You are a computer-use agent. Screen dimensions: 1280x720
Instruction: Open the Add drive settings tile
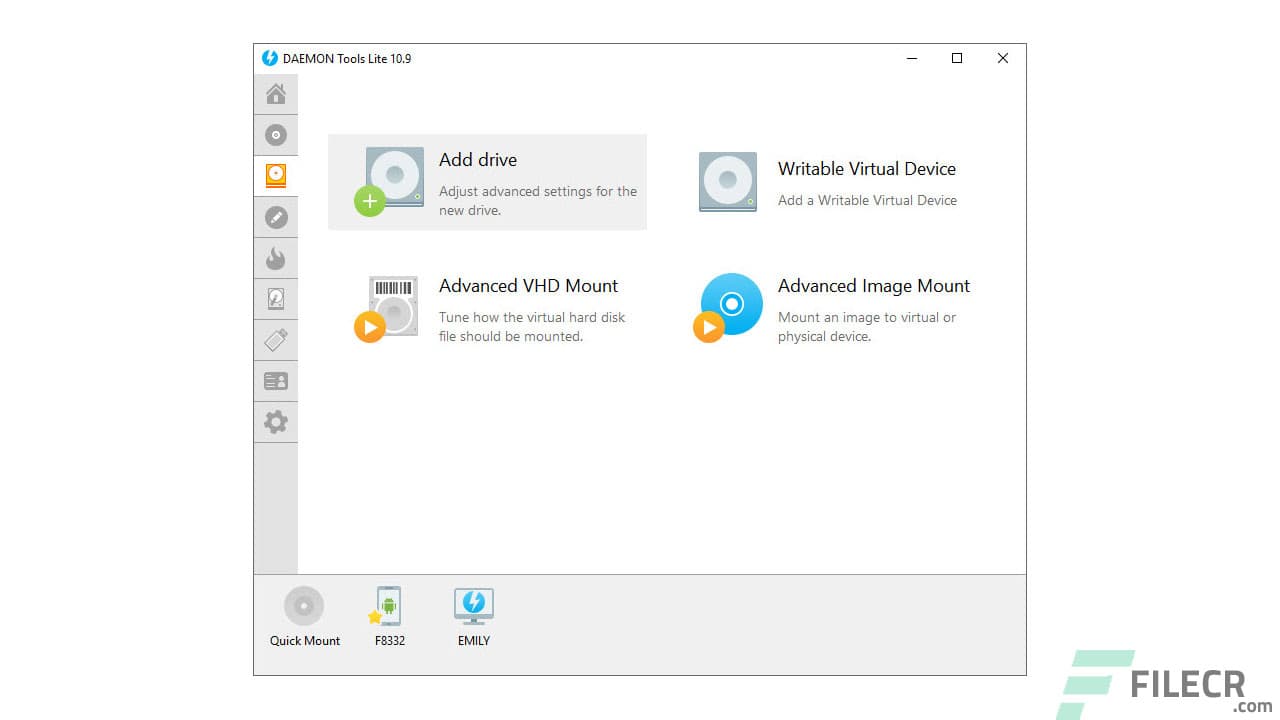pos(487,182)
